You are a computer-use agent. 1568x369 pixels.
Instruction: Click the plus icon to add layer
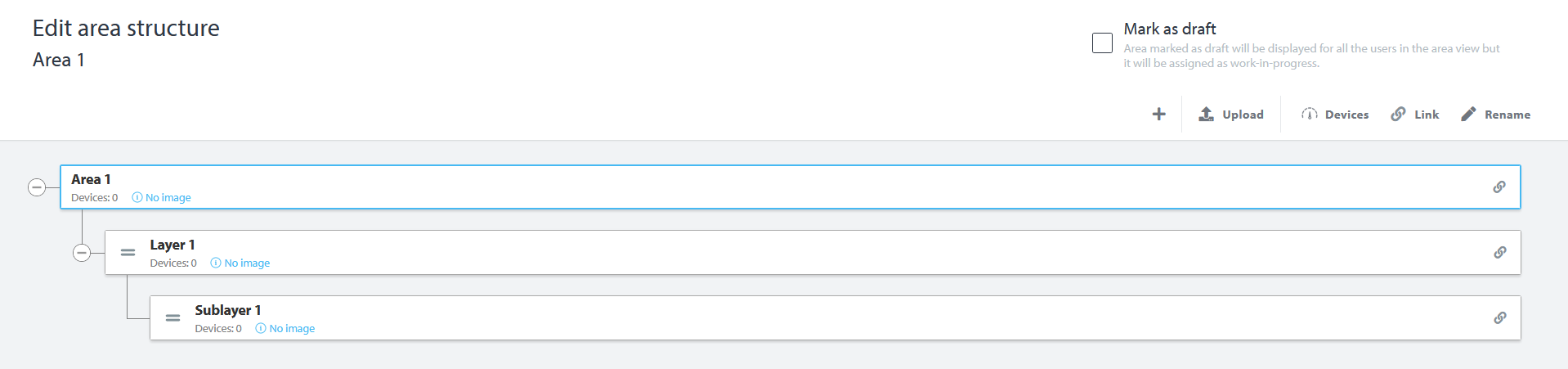click(x=1158, y=115)
